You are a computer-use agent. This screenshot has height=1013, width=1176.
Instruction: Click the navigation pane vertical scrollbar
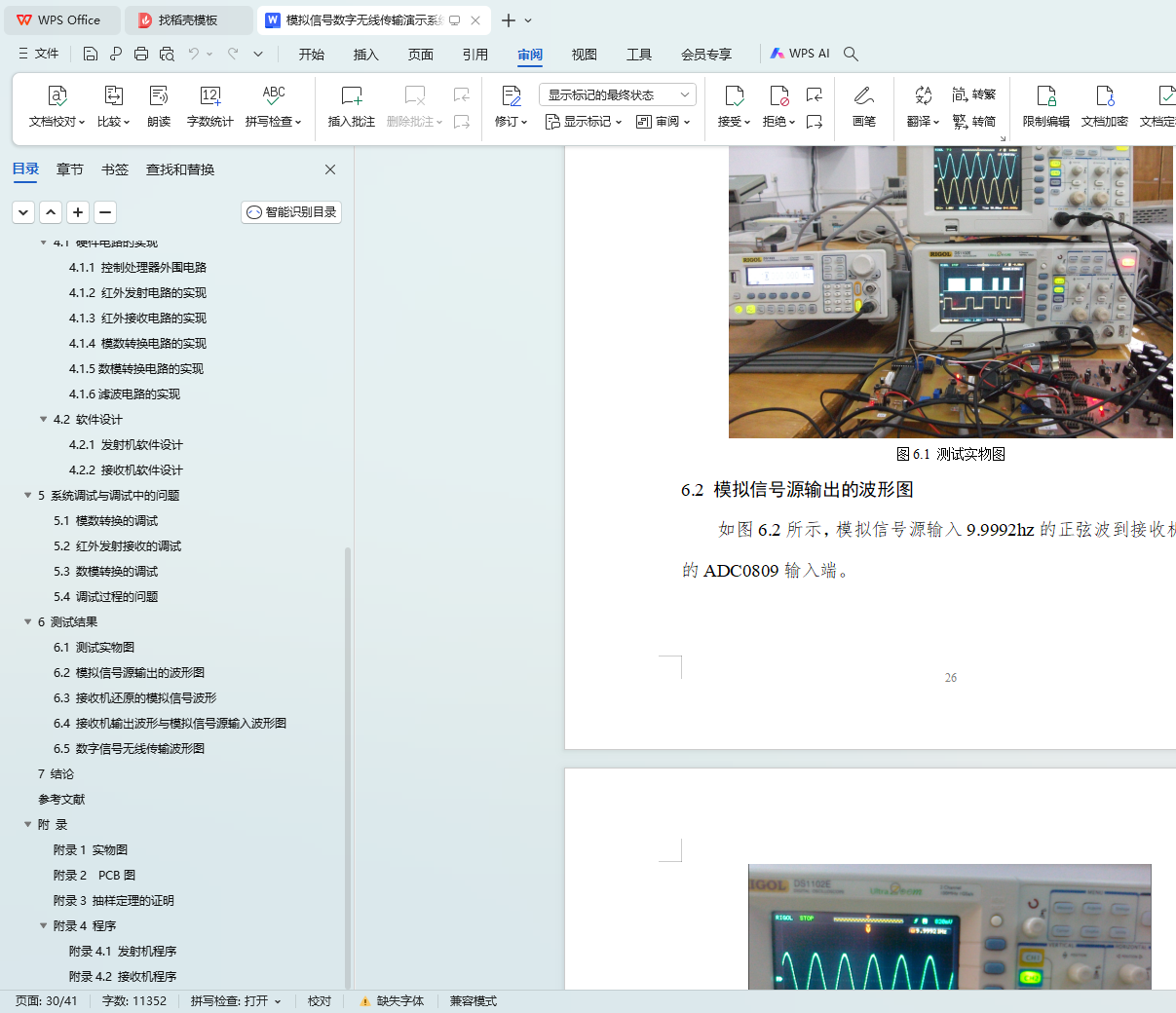pos(348,768)
